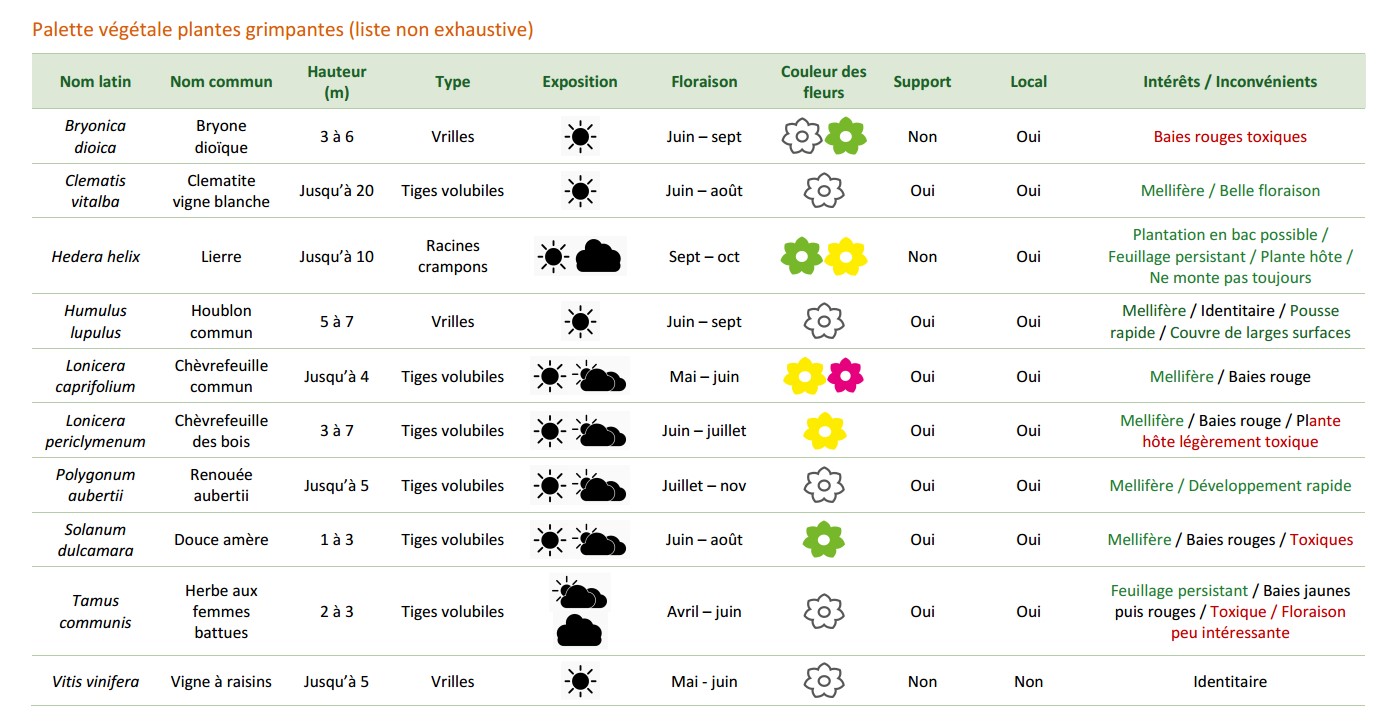The image size is (1400, 728).
Task: Click the 'Avril – juin' flowering cell
Action: [x=704, y=611]
